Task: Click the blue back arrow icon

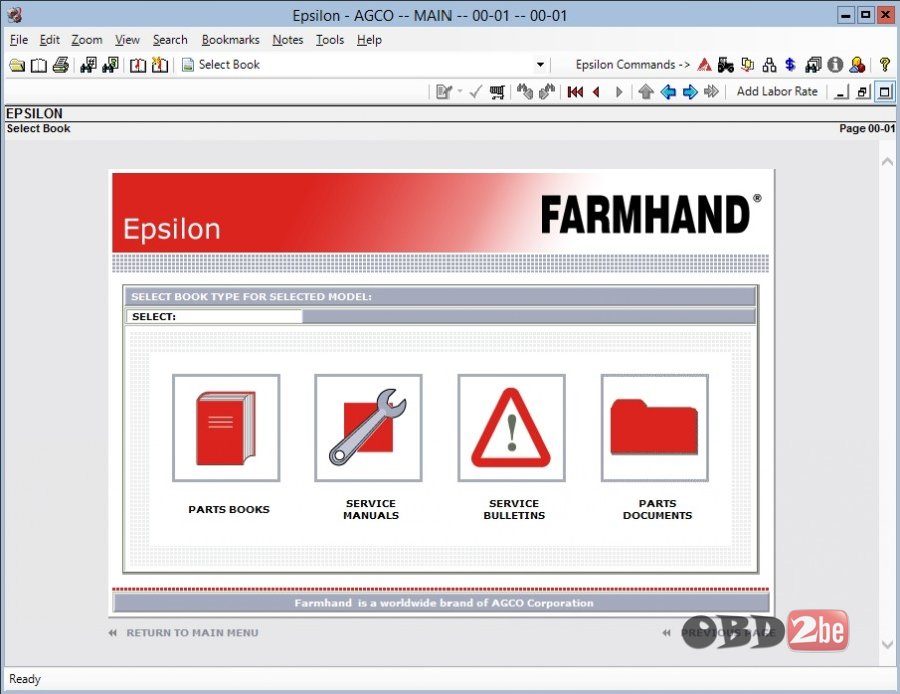Action: 668,92
